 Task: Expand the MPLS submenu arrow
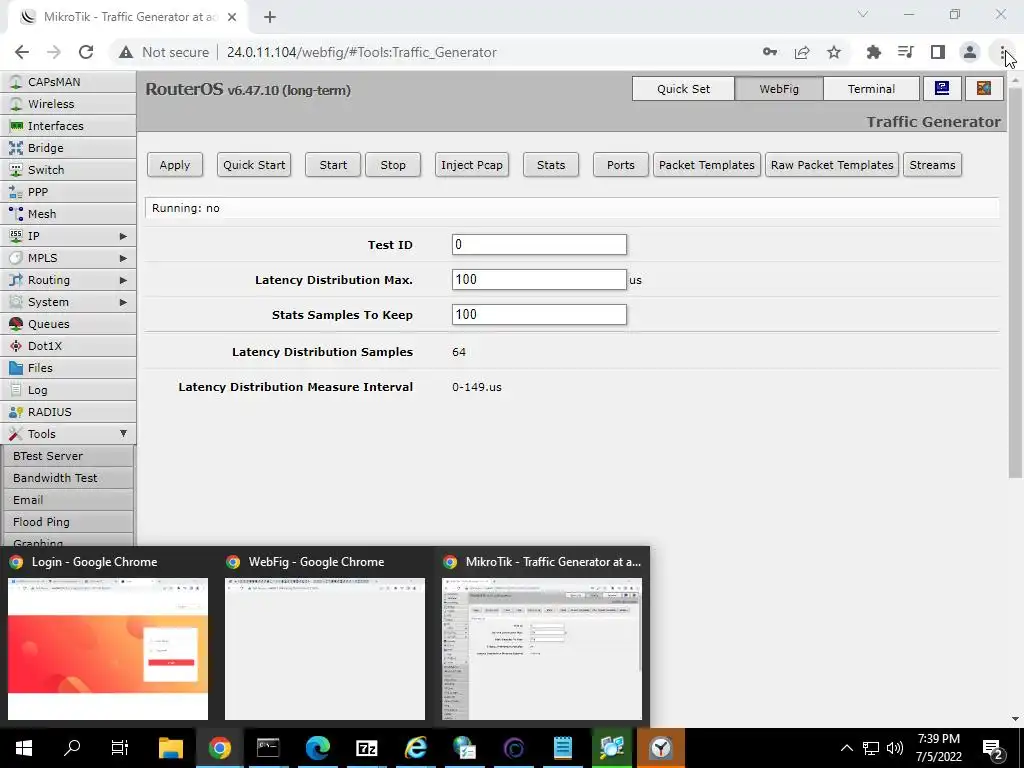123,258
